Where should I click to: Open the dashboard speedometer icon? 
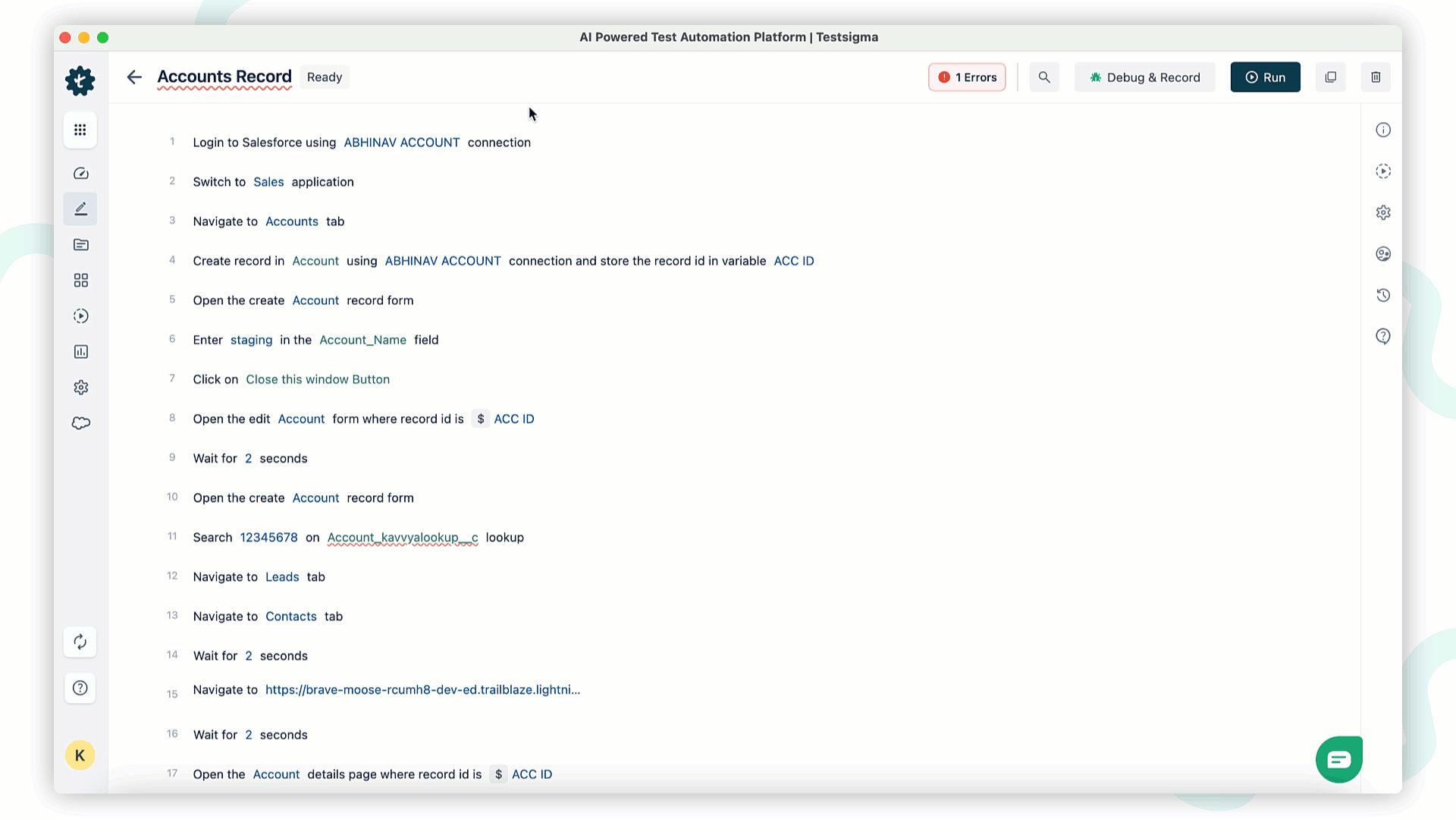coord(81,174)
